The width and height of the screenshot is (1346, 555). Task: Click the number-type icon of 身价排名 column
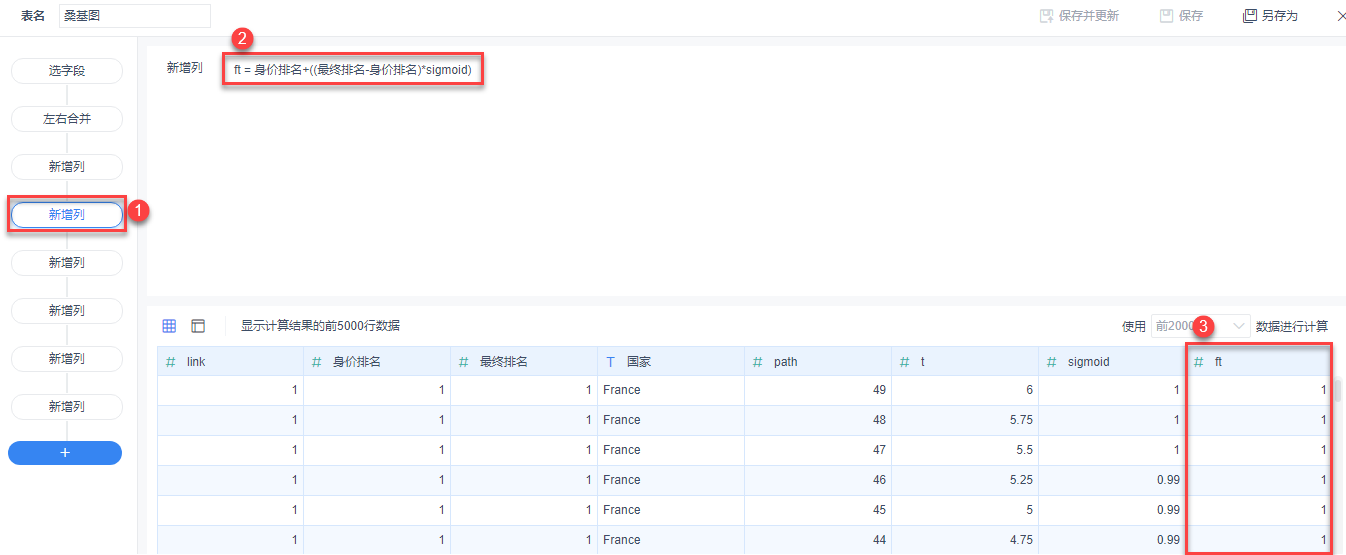[317, 362]
